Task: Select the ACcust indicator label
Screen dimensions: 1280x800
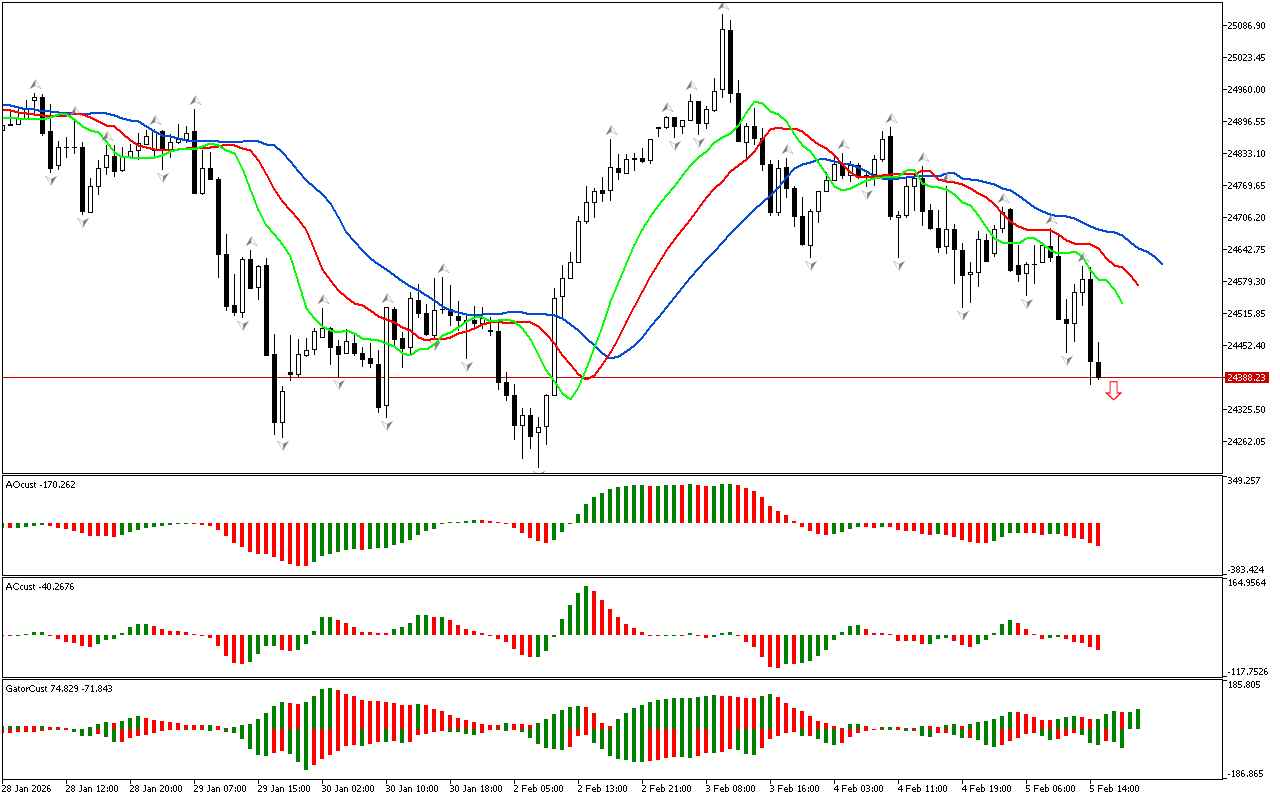Action: click(x=40, y=587)
